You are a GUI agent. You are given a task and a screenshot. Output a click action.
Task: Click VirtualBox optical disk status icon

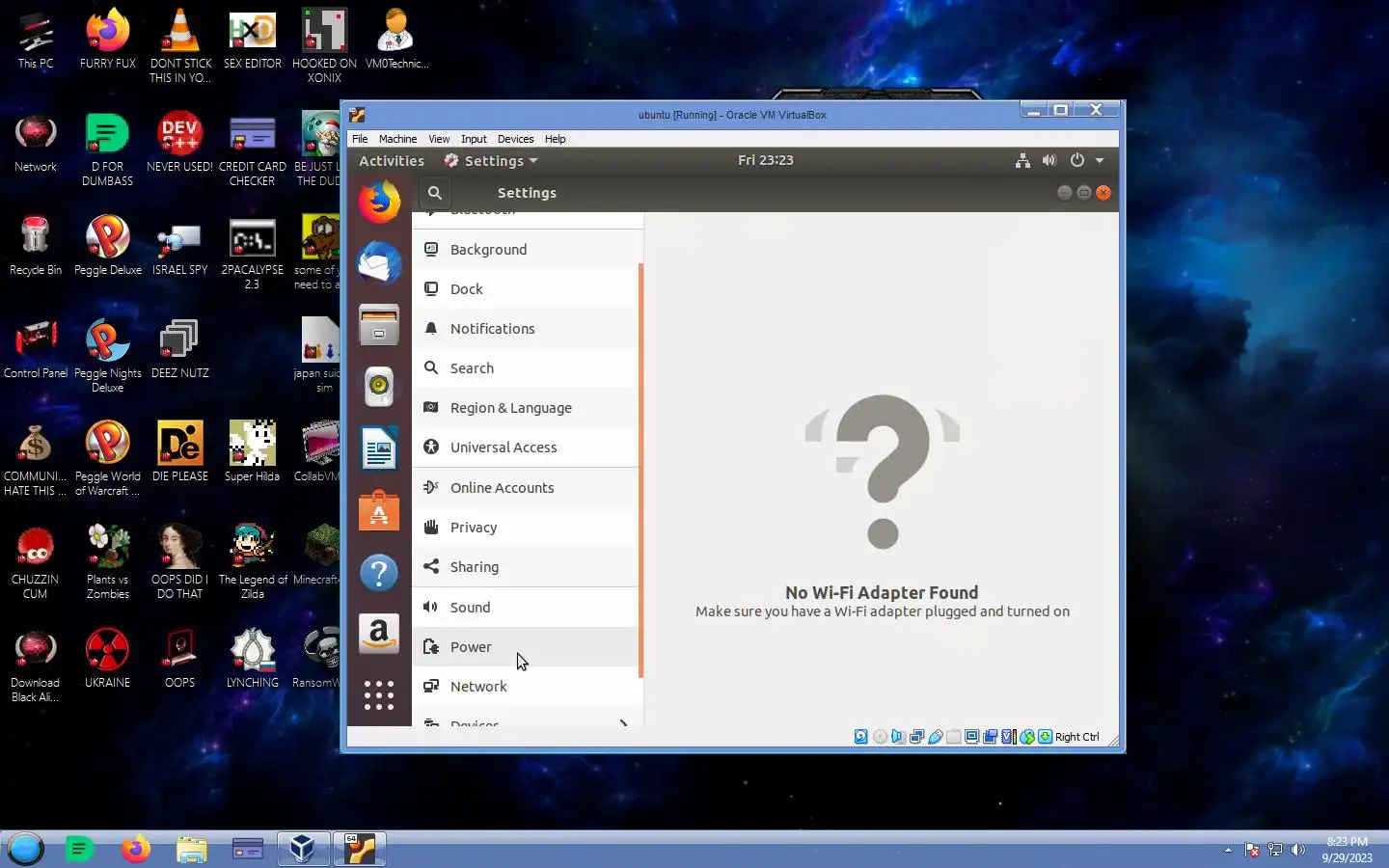pos(880,737)
